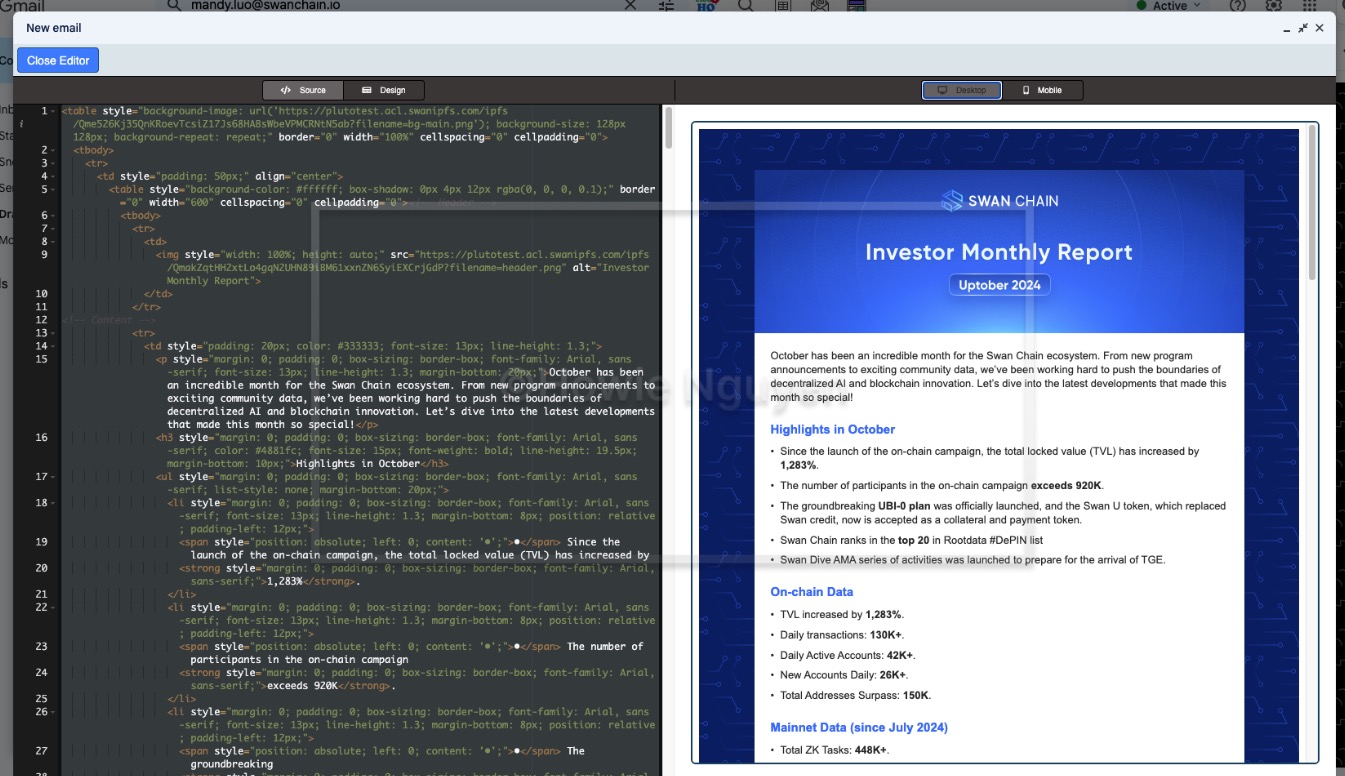Click the 'Highlights in October' preview heading
The height and width of the screenshot is (776, 1345).
pyautogui.click(x=832, y=430)
